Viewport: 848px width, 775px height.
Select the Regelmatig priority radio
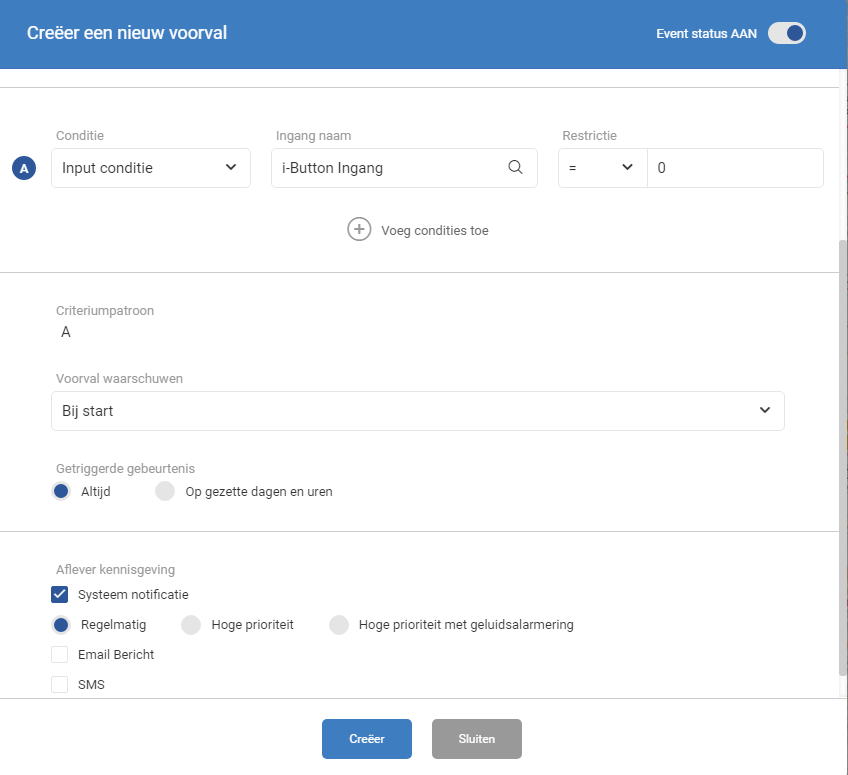pyautogui.click(x=61, y=625)
